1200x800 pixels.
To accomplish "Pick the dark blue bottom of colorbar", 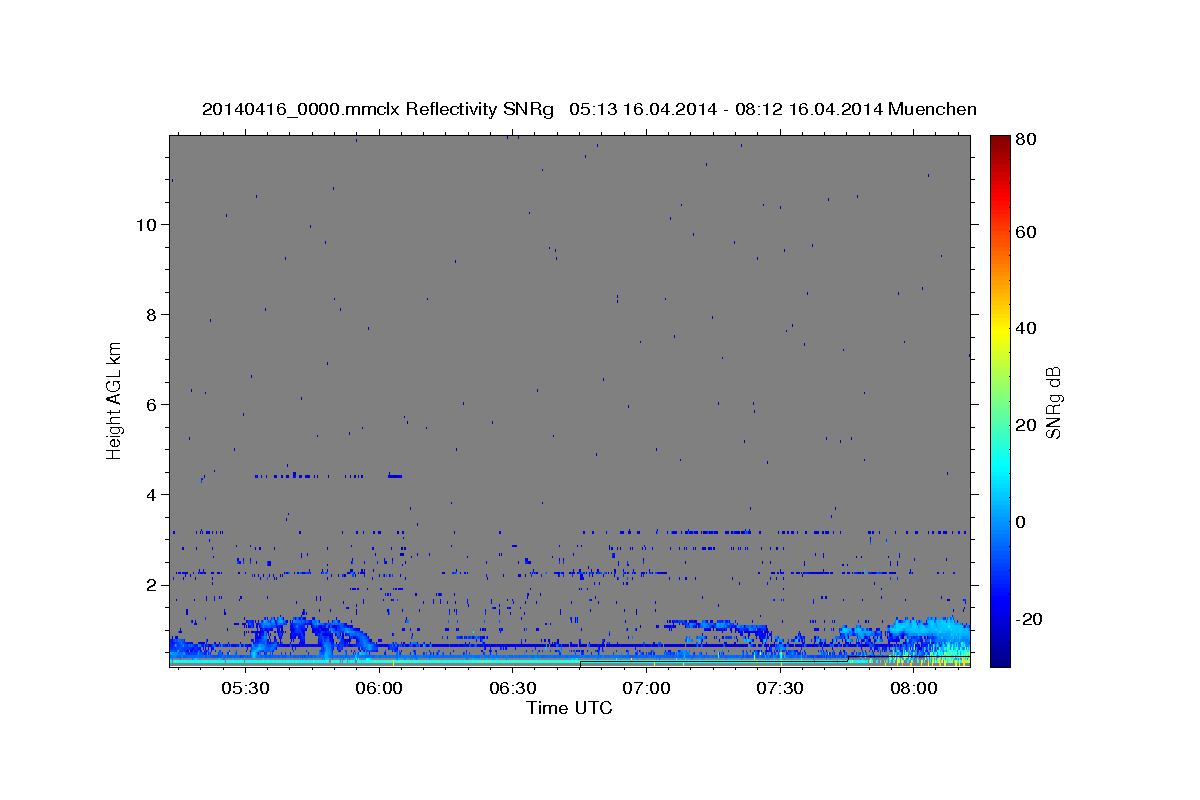I will coord(1000,658).
